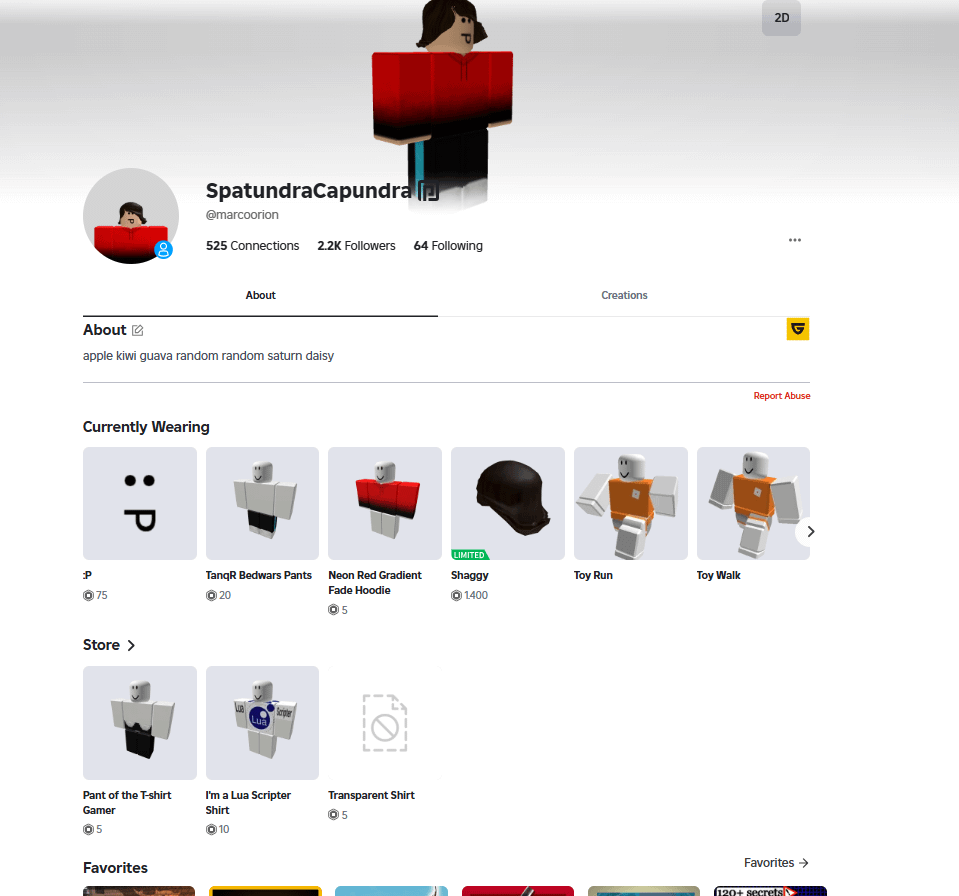
Task: Click the LIMITED label on Shaggy
Action: coord(470,555)
